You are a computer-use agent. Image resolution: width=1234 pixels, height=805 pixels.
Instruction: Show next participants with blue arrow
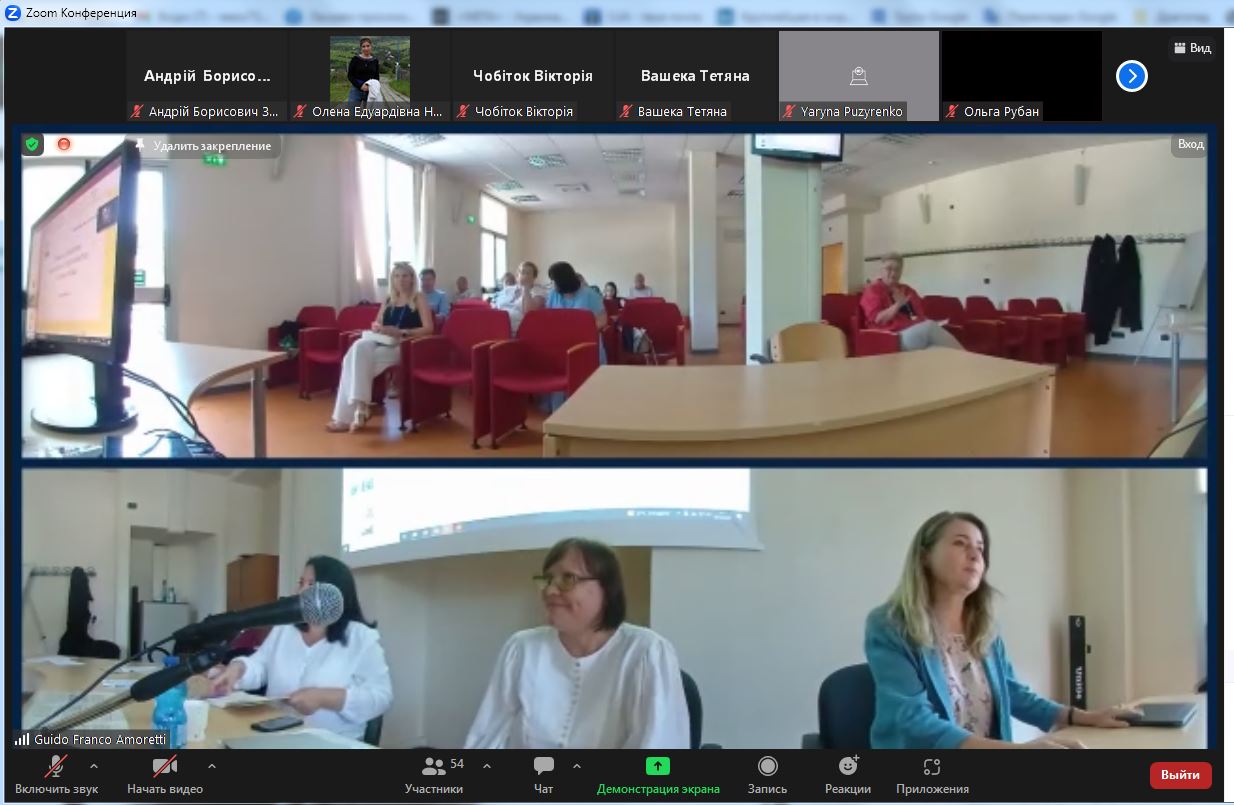point(1131,76)
